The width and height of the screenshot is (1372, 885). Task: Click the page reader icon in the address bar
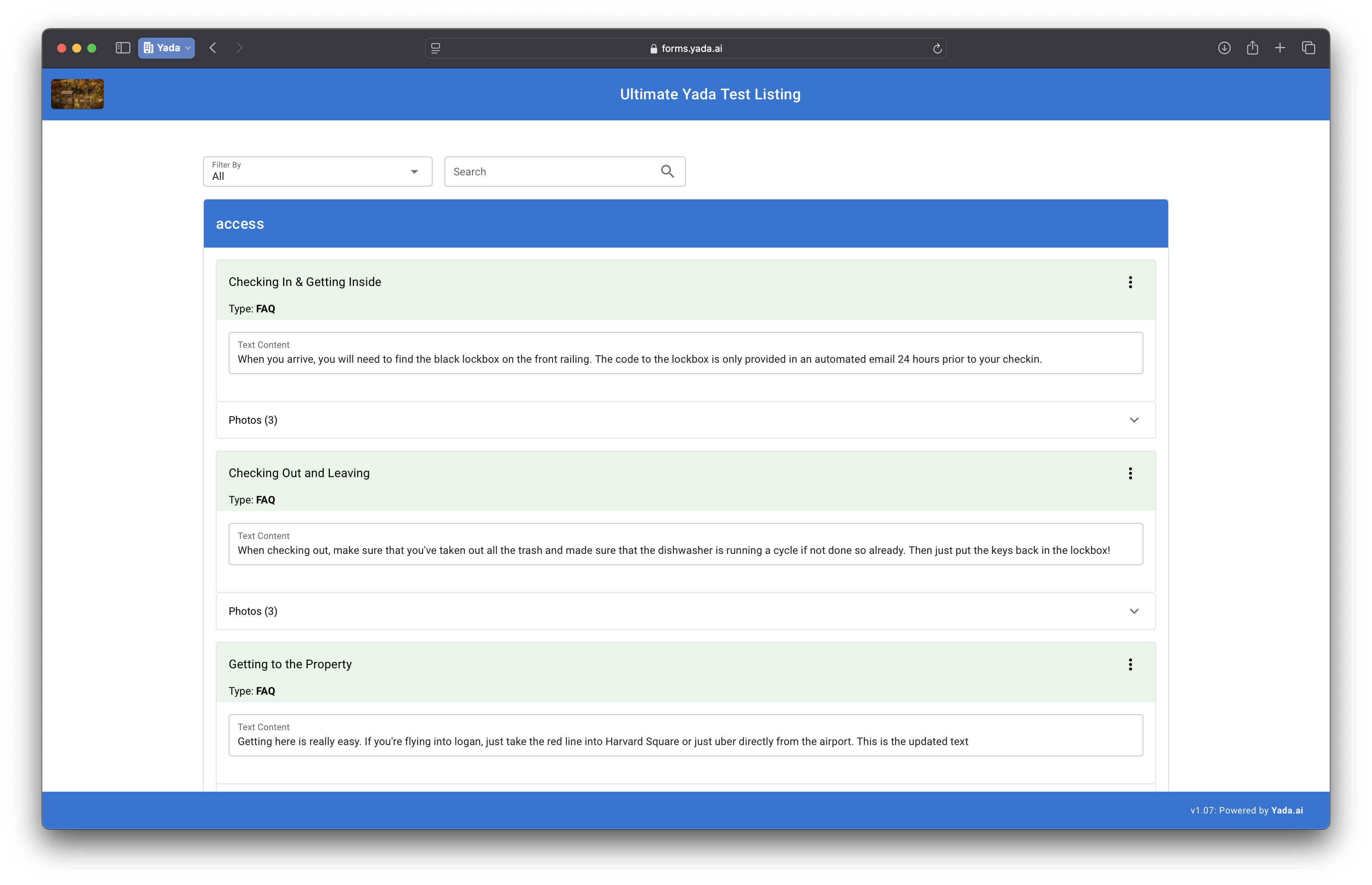(x=436, y=48)
